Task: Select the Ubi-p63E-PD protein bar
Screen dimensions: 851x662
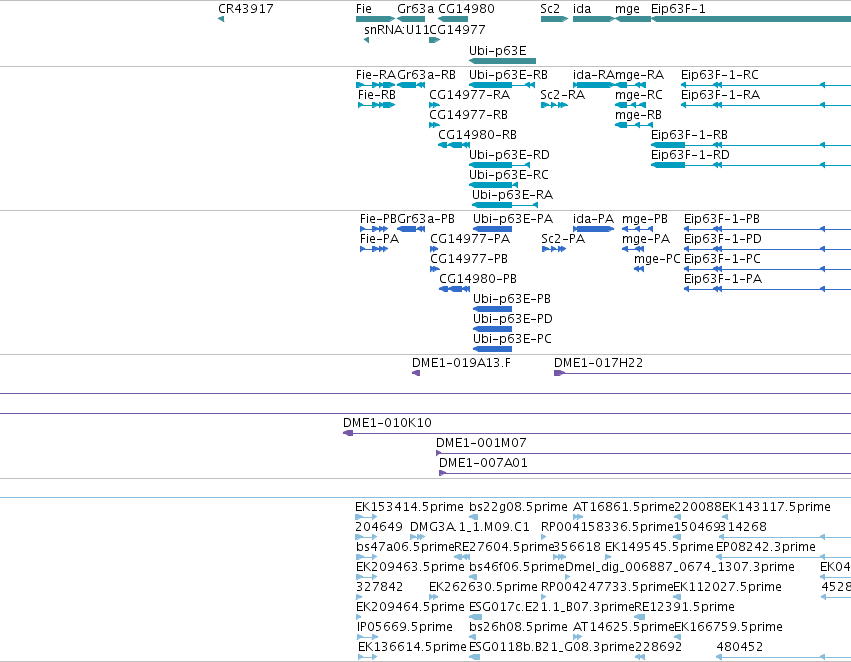Action: click(492, 329)
